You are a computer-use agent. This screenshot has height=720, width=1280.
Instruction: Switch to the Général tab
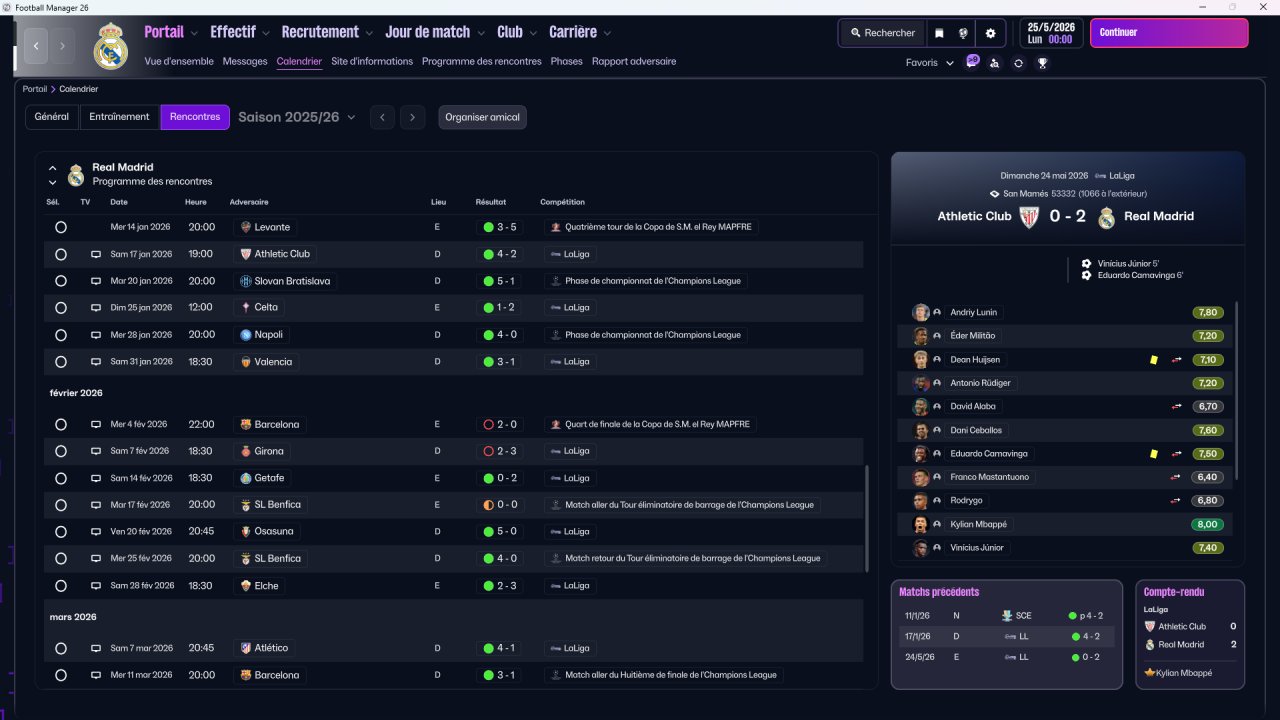point(52,117)
